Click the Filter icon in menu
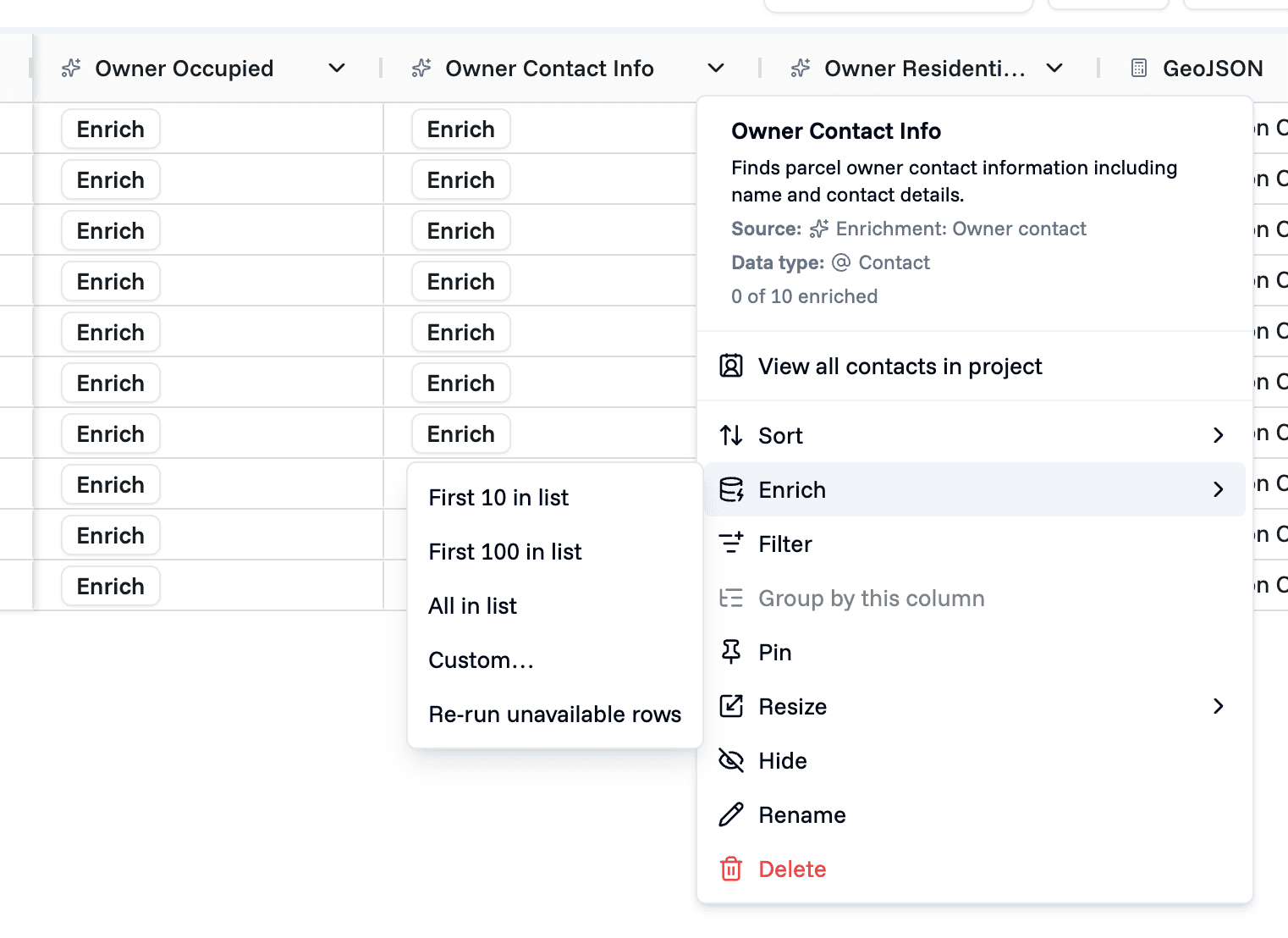 coord(731,543)
